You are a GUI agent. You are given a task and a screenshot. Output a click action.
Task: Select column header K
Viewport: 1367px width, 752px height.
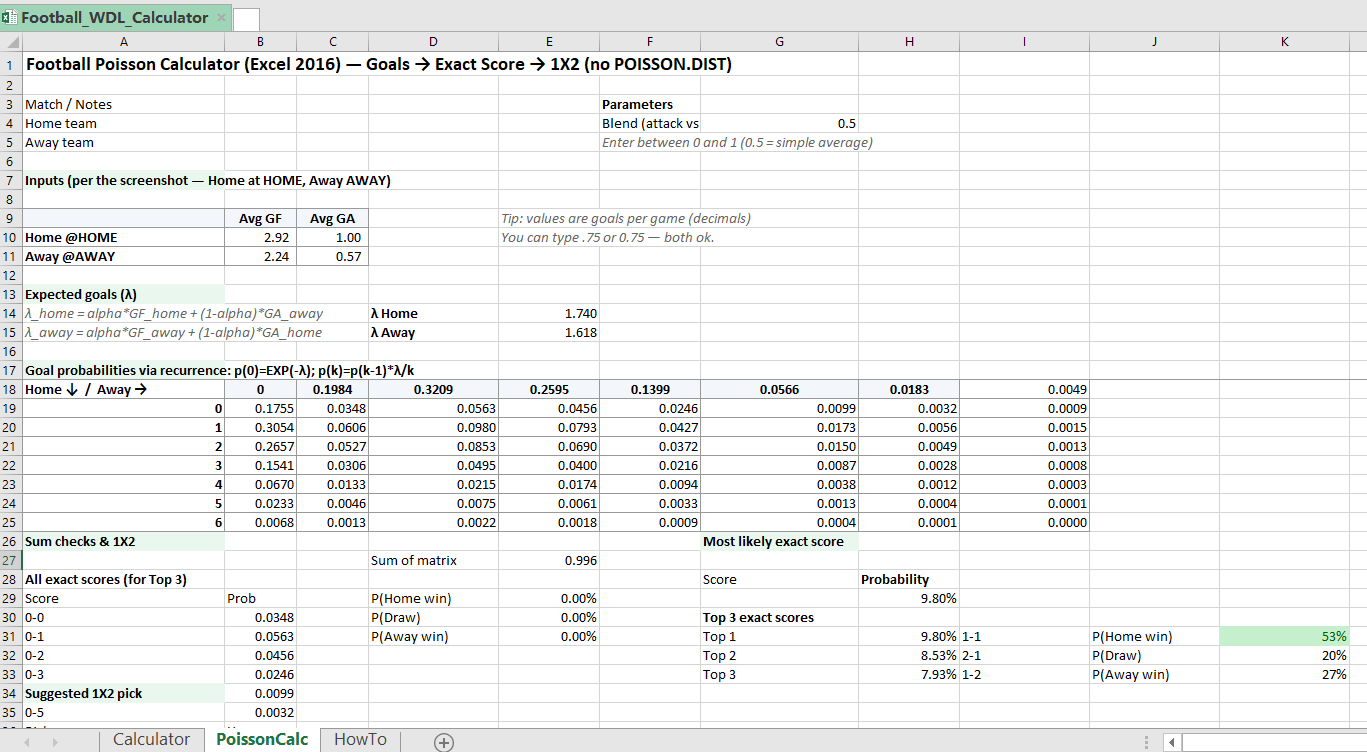(1284, 41)
